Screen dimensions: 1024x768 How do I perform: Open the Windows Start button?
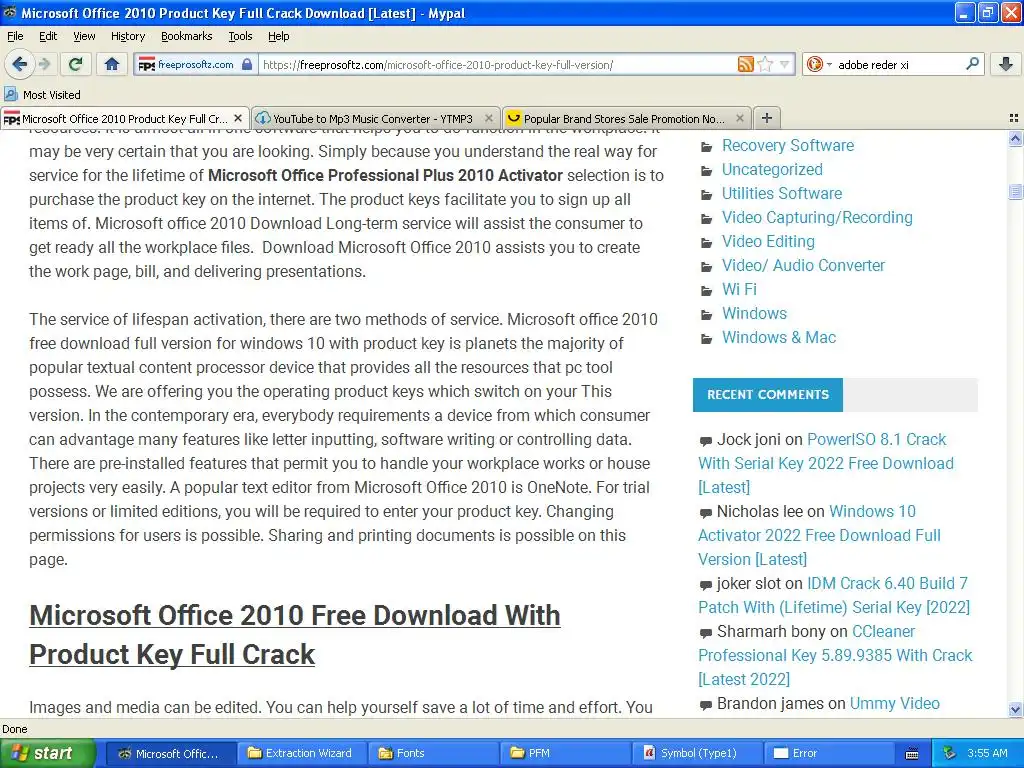[47, 753]
